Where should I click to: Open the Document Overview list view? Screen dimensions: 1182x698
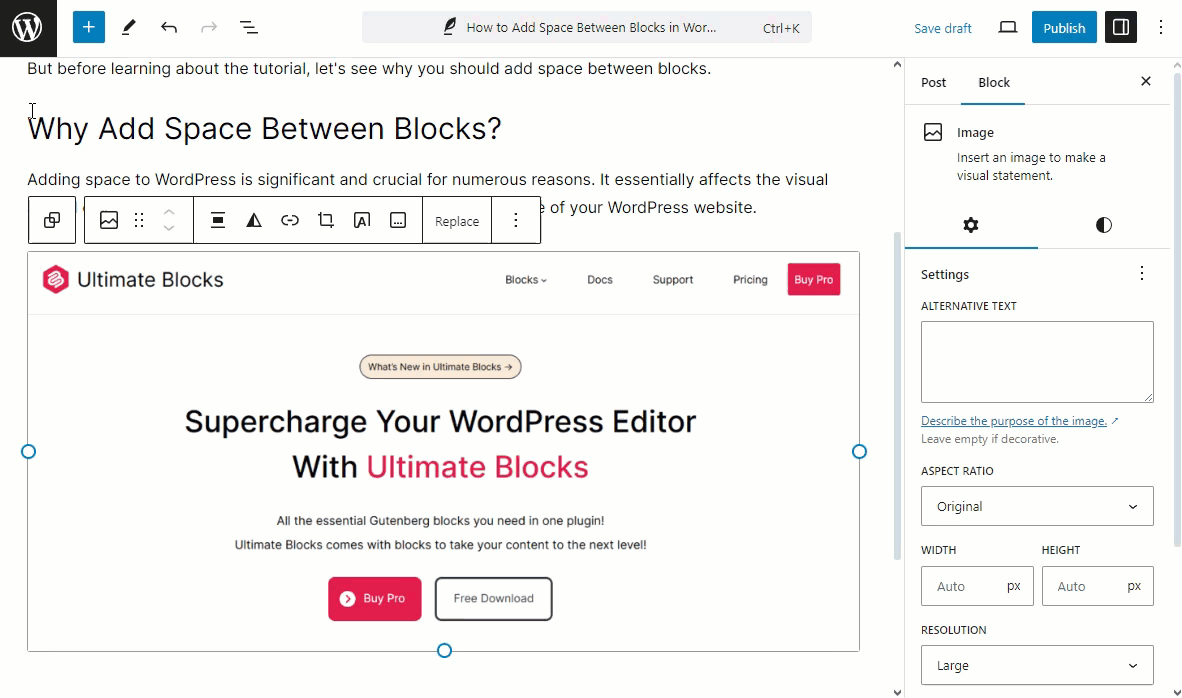(249, 28)
